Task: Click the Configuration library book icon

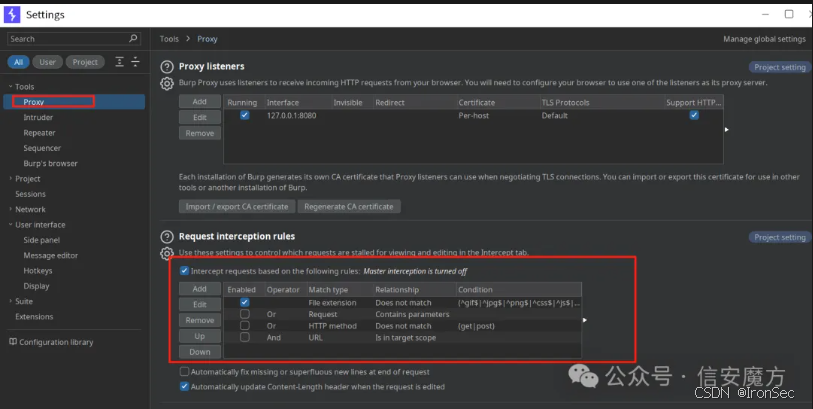Action: pyautogui.click(x=13, y=342)
